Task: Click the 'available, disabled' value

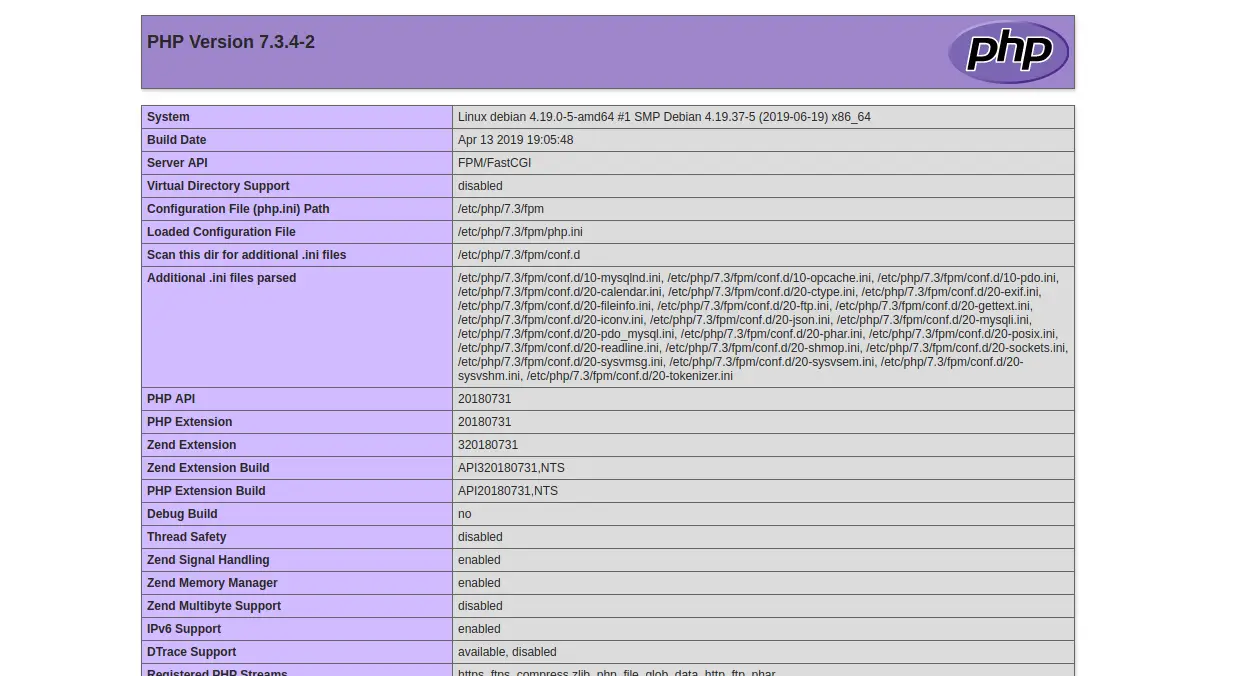Action: [x=507, y=652]
